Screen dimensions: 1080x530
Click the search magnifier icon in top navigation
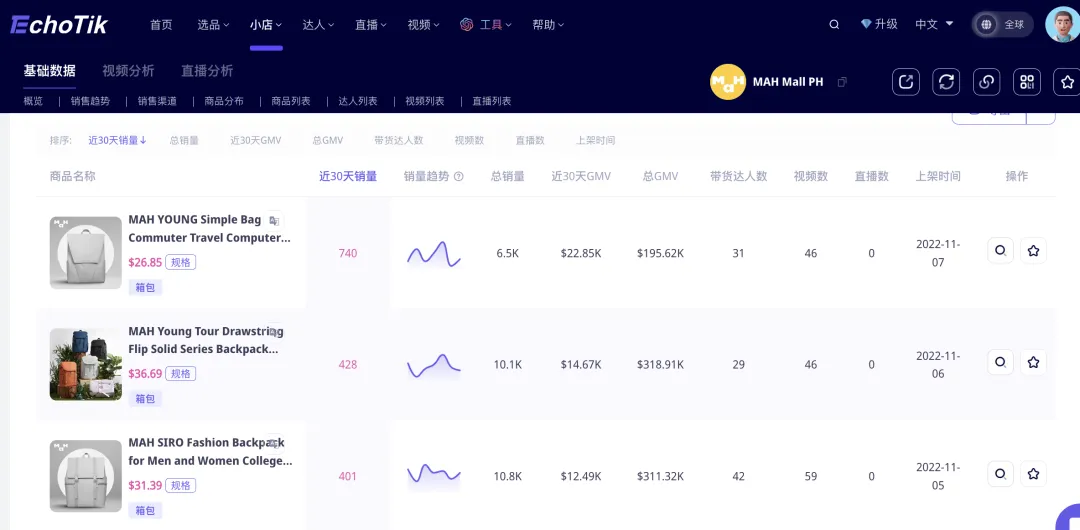[834, 24]
